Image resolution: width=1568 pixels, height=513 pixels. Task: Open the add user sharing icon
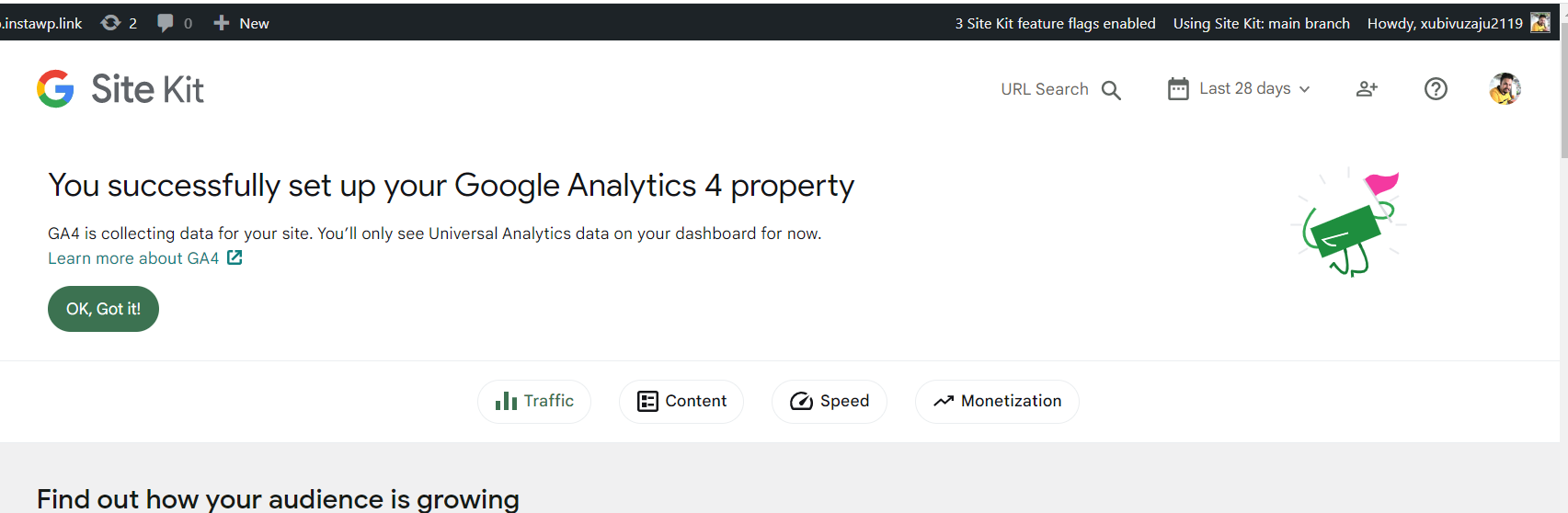coord(1367,89)
